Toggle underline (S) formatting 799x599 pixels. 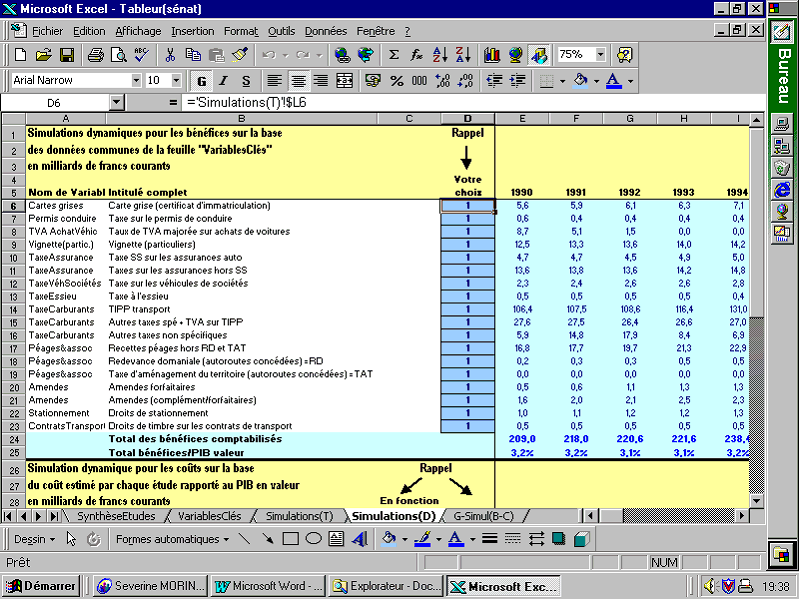244,80
